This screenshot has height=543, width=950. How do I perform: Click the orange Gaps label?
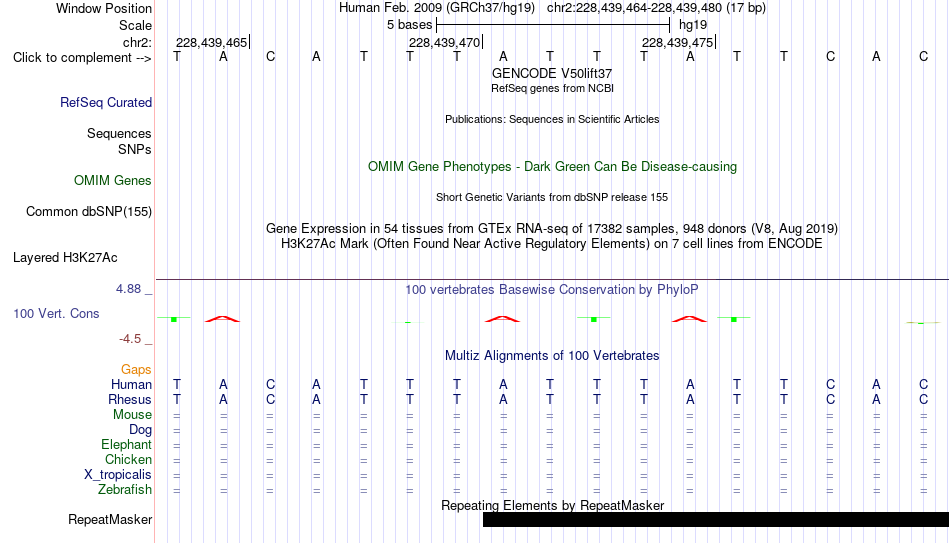click(136, 370)
